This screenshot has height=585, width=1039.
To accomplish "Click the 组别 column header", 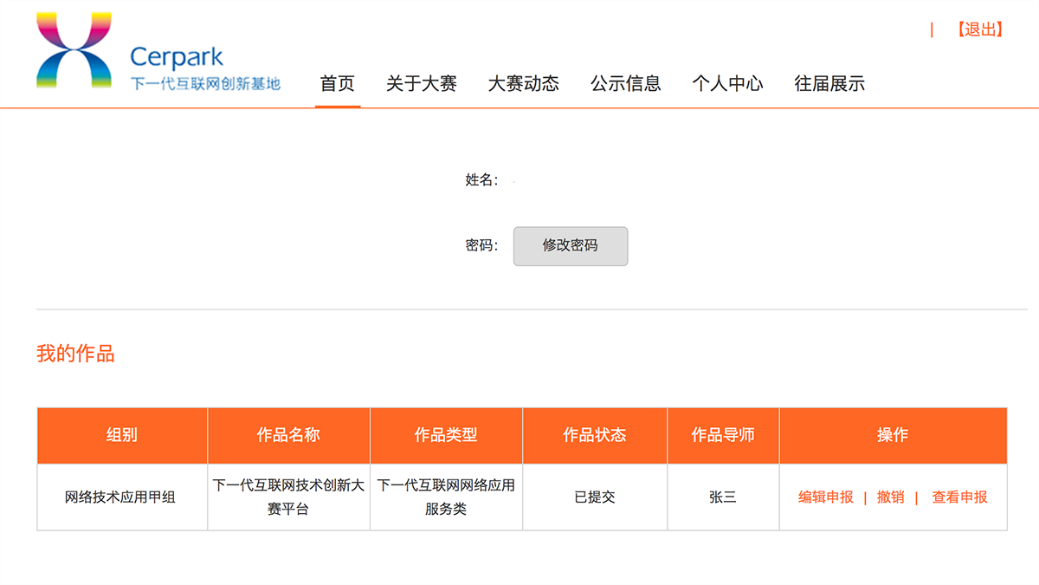I will [122, 435].
